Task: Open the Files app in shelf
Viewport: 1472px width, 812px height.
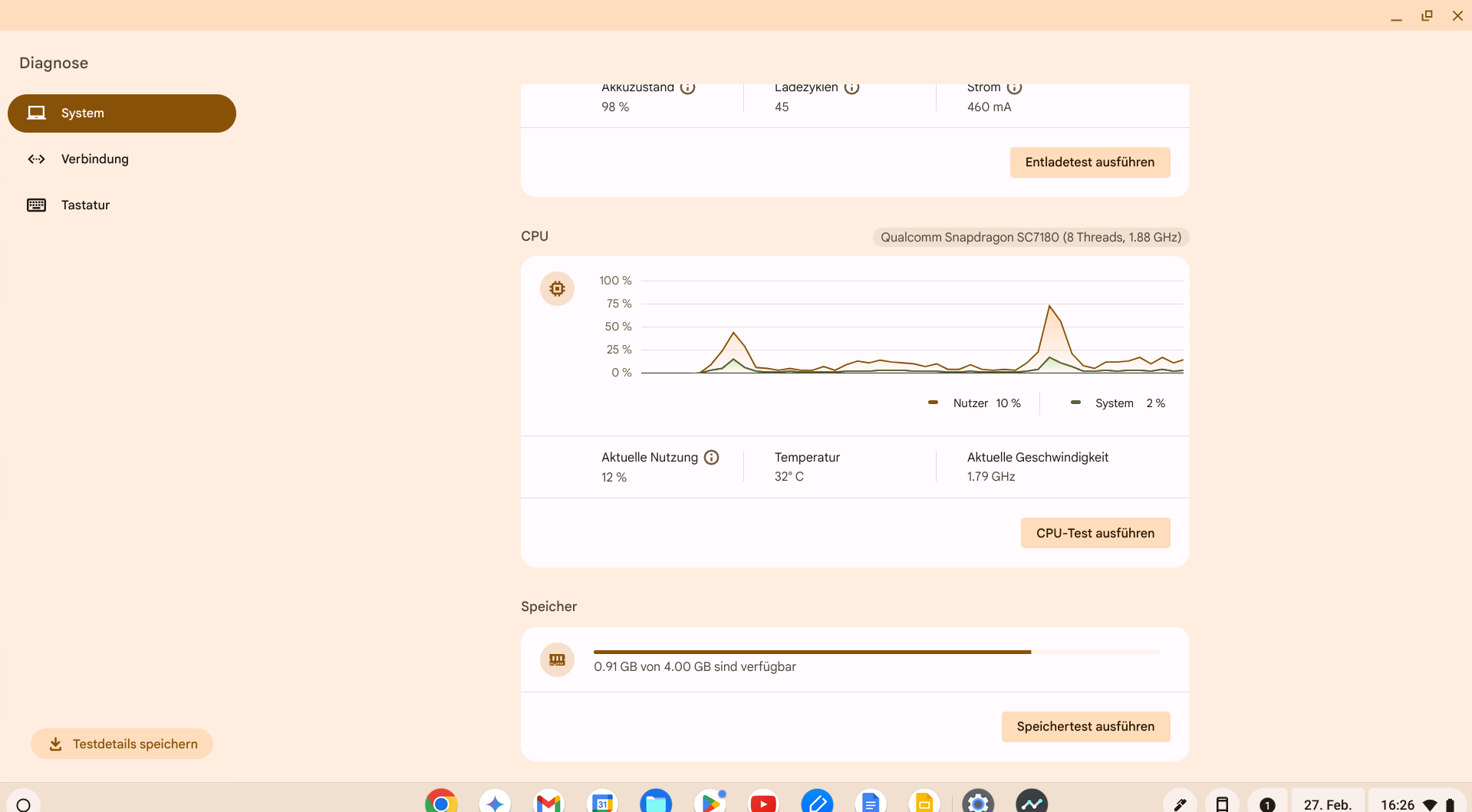Action: click(656, 803)
